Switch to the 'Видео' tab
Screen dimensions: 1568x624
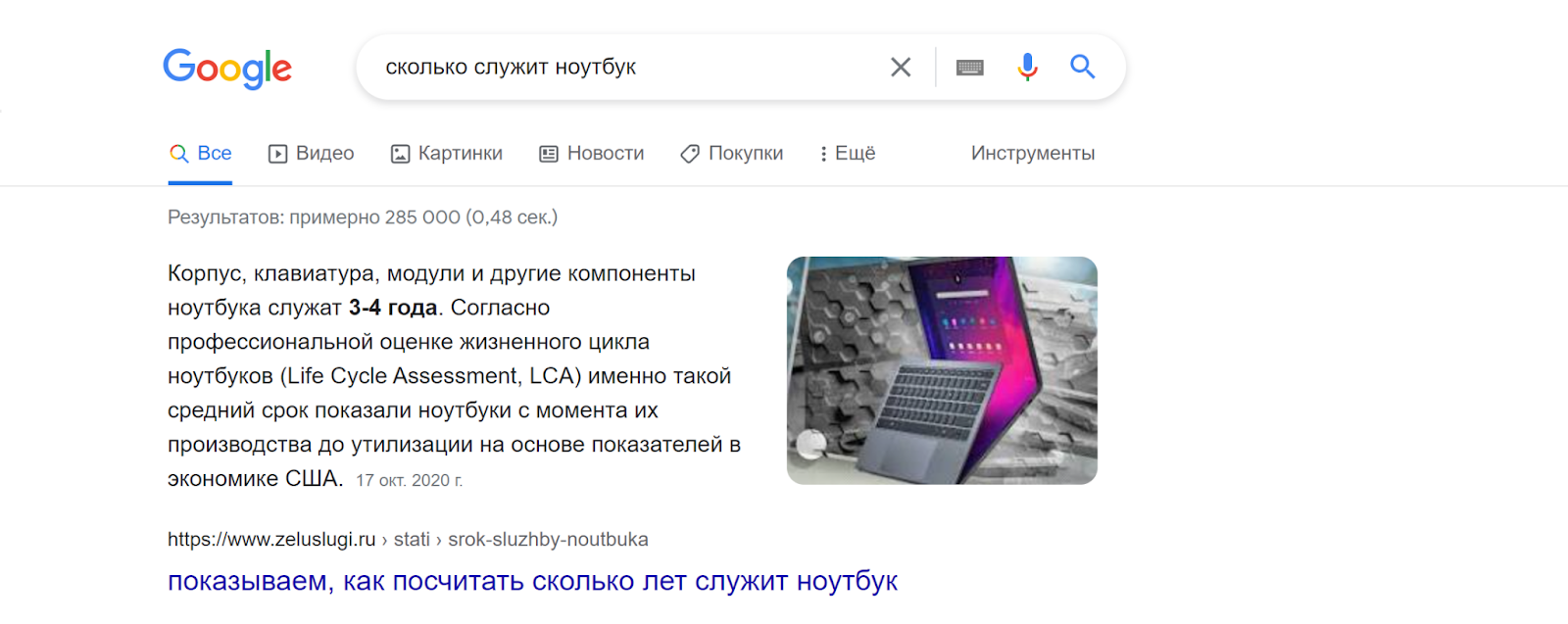point(312,154)
